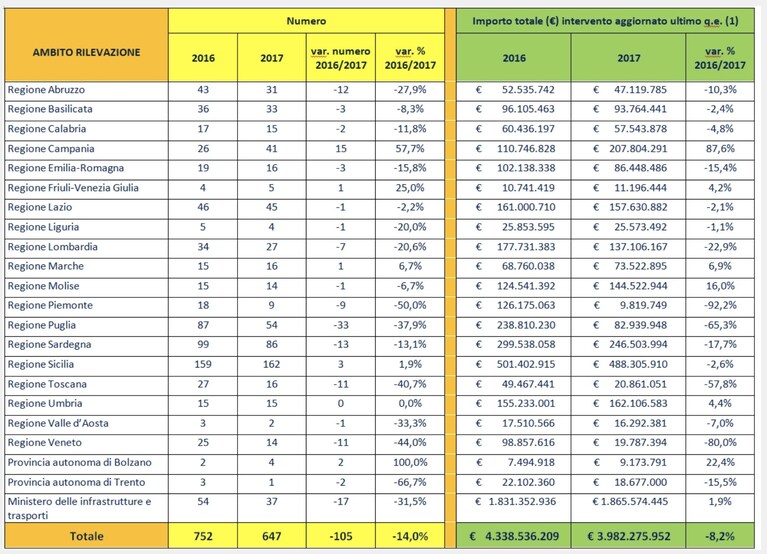Click the total -8,2% amount variation
The image size is (767, 554).
[720, 536]
